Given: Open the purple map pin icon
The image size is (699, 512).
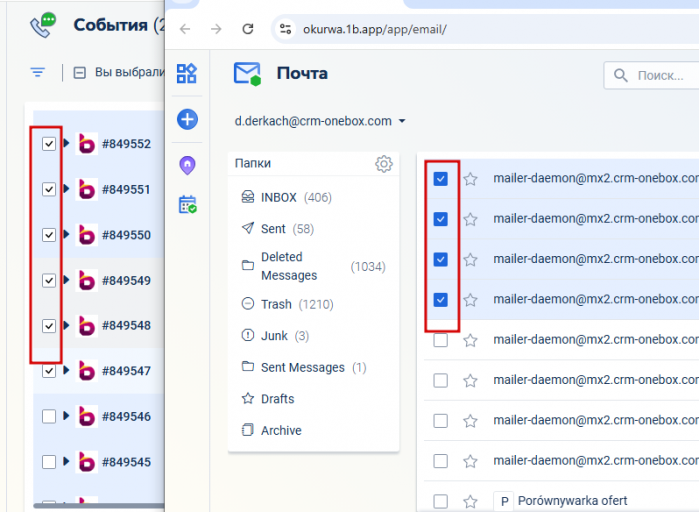Looking at the screenshot, I should pos(187,165).
